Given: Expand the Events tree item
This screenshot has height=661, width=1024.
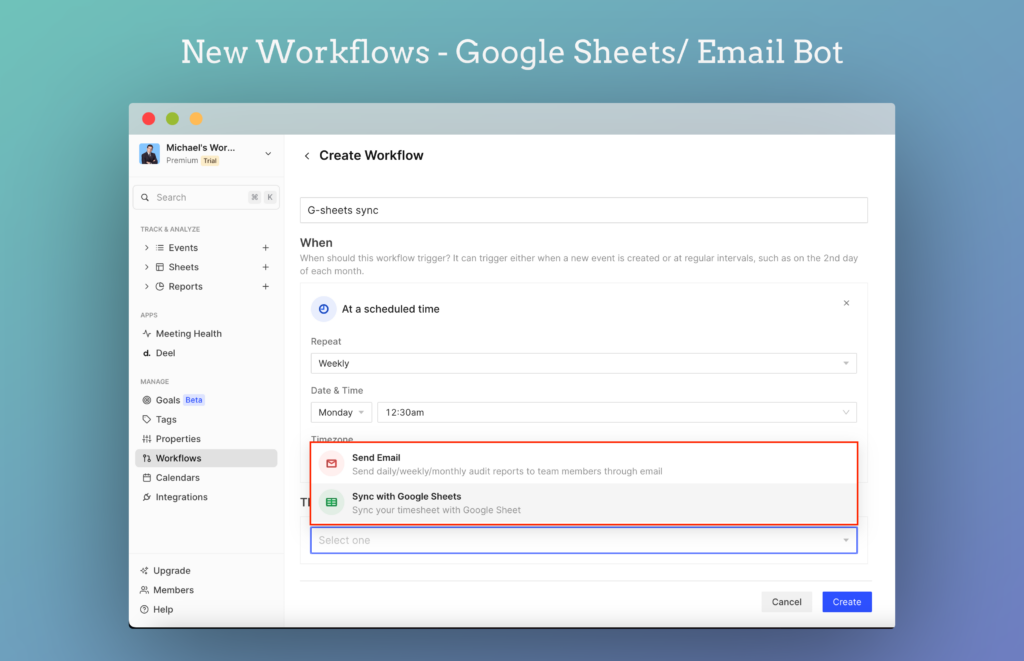Looking at the screenshot, I should 146,248.
